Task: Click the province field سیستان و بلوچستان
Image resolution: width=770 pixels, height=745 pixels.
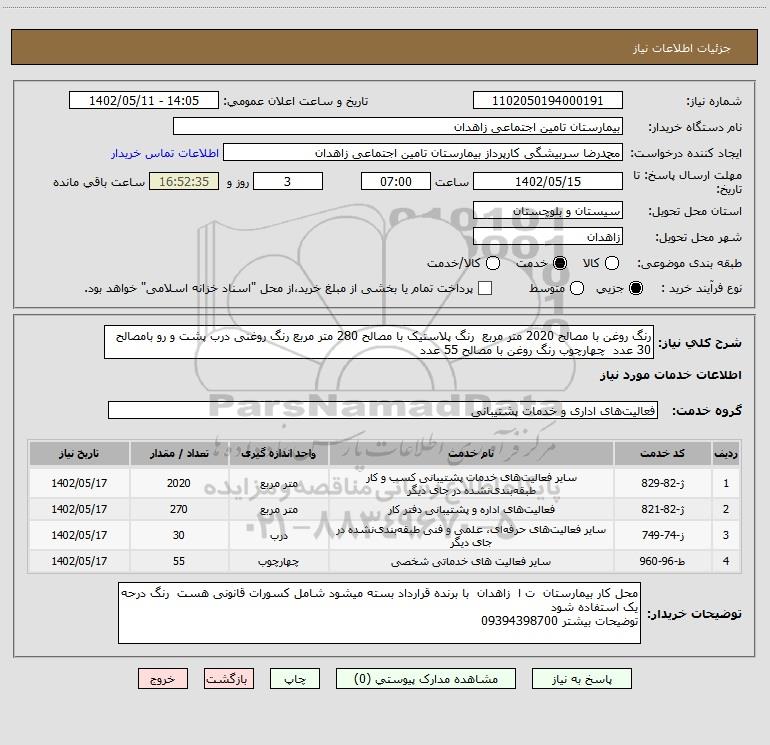Action: (548, 211)
